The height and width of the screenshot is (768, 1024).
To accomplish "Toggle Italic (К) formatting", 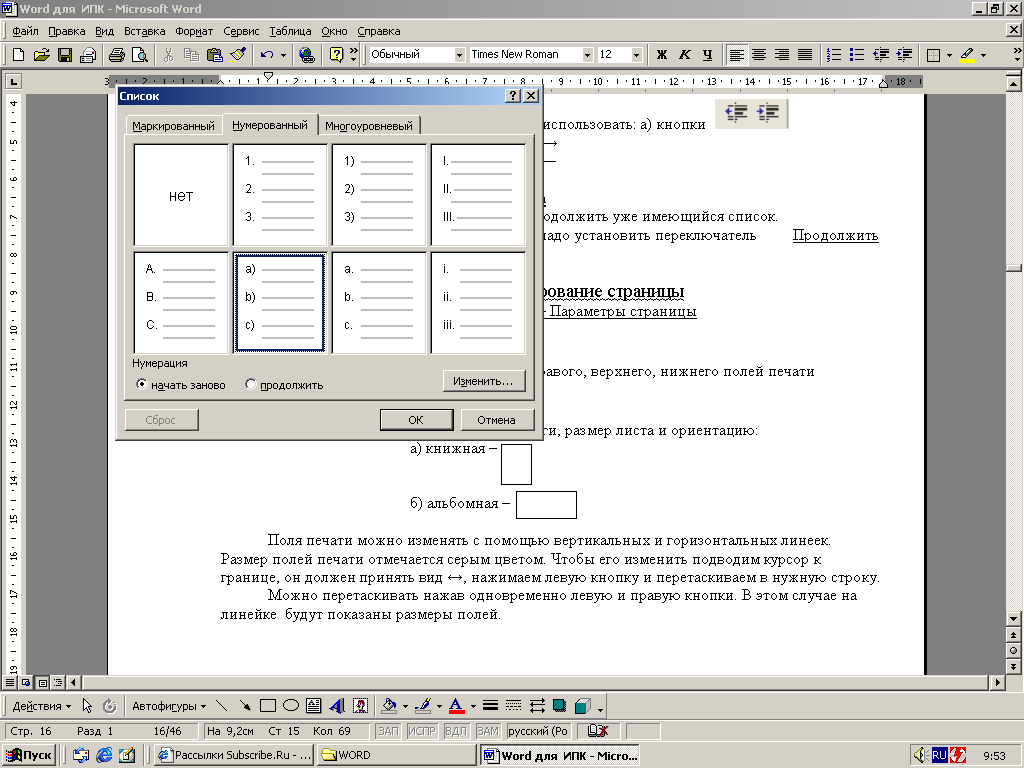I will point(684,55).
